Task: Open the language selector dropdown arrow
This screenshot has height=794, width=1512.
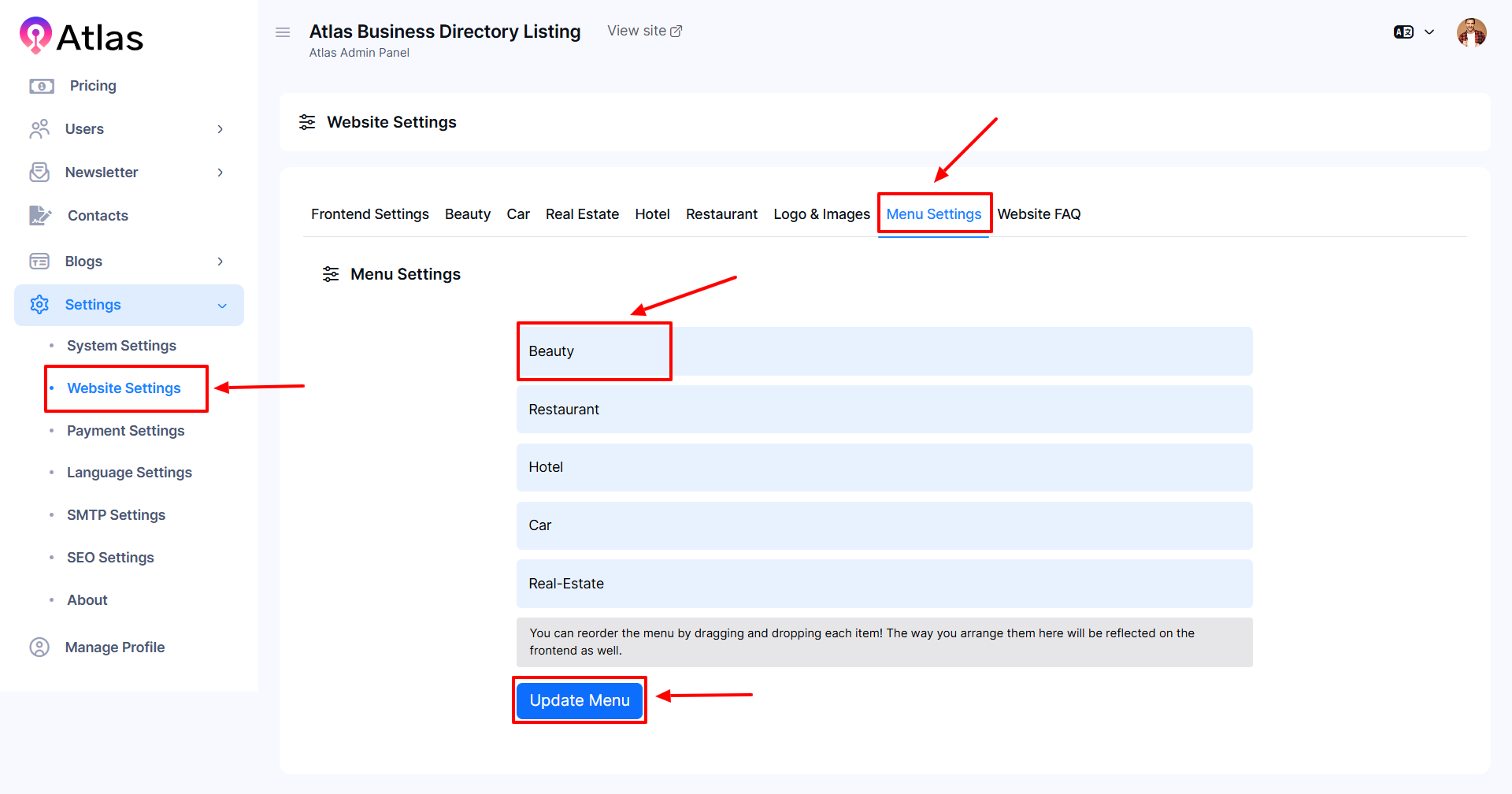Action: click(x=1429, y=32)
